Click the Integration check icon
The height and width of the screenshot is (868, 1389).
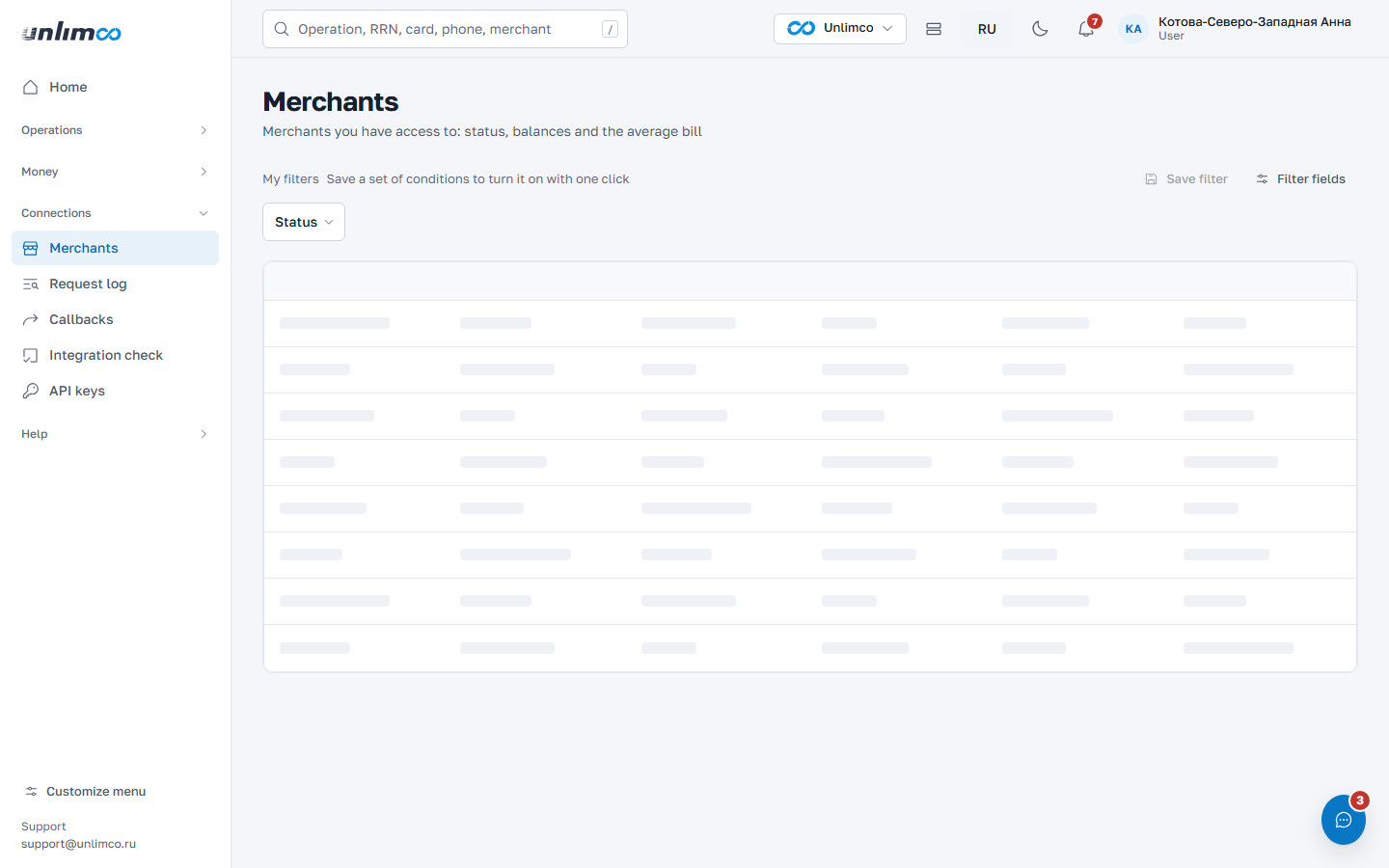(31, 355)
